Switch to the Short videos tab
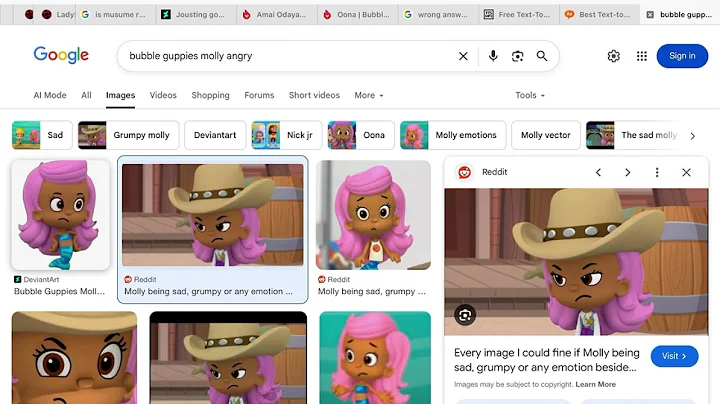The width and height of the screenshot is (720, 404). (x=314, y=95)
